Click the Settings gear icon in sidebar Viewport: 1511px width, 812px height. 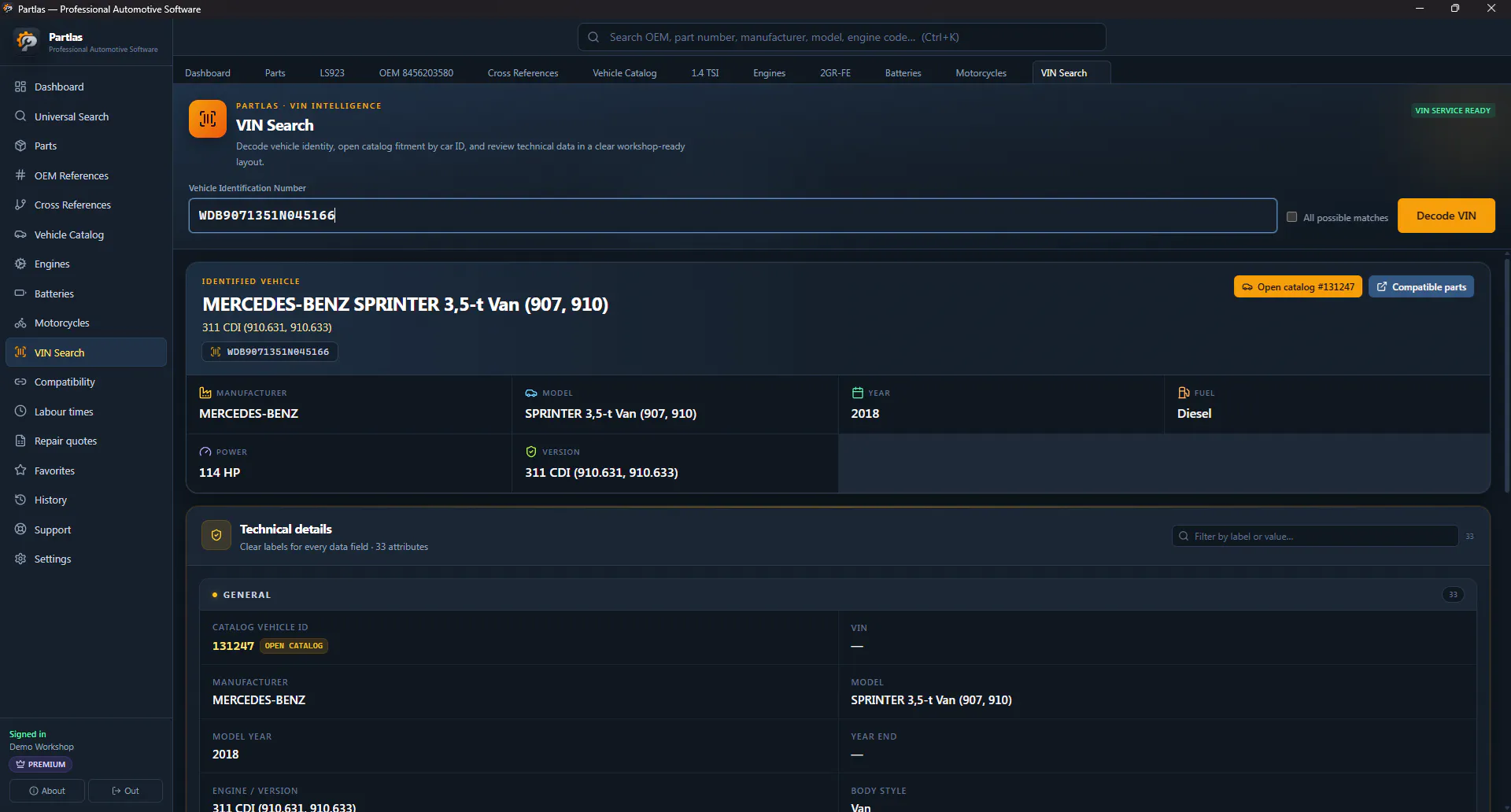pos(20,559)
